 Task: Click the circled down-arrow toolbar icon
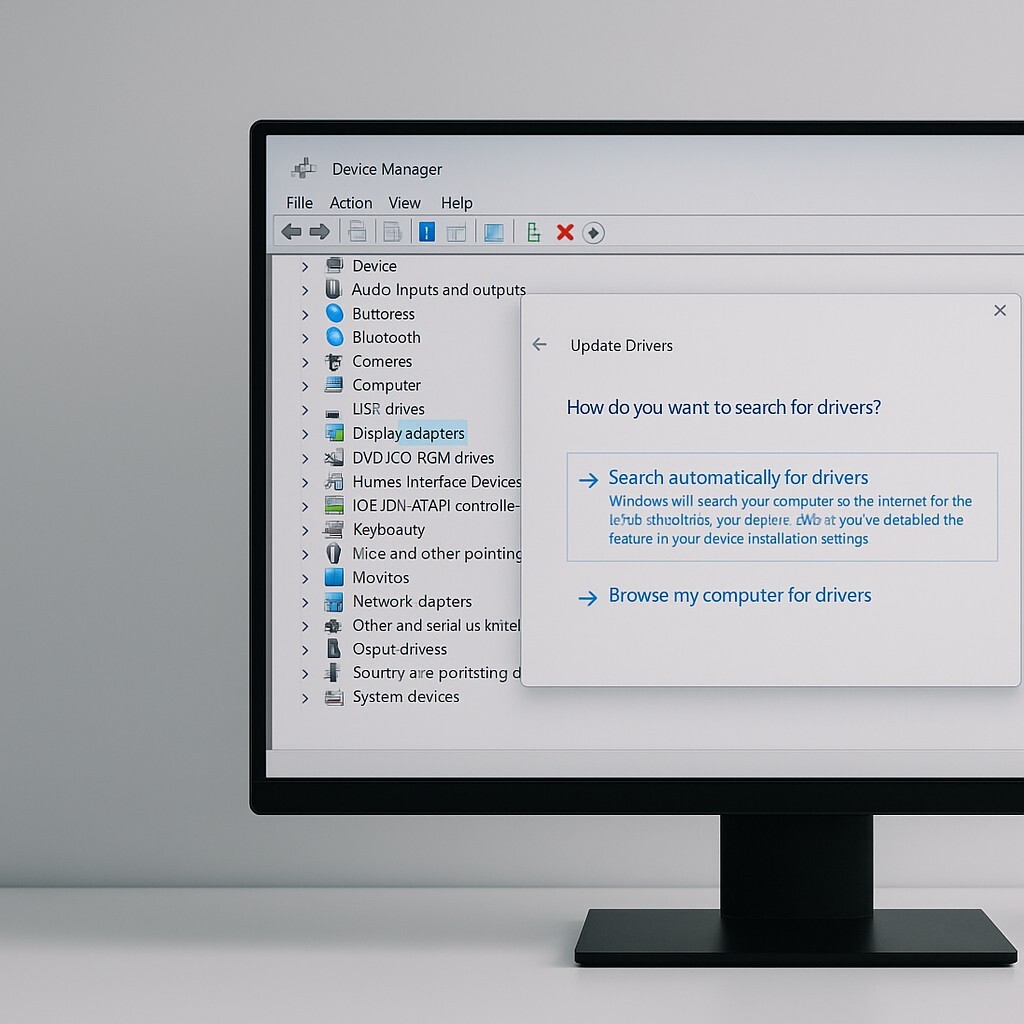593,232
